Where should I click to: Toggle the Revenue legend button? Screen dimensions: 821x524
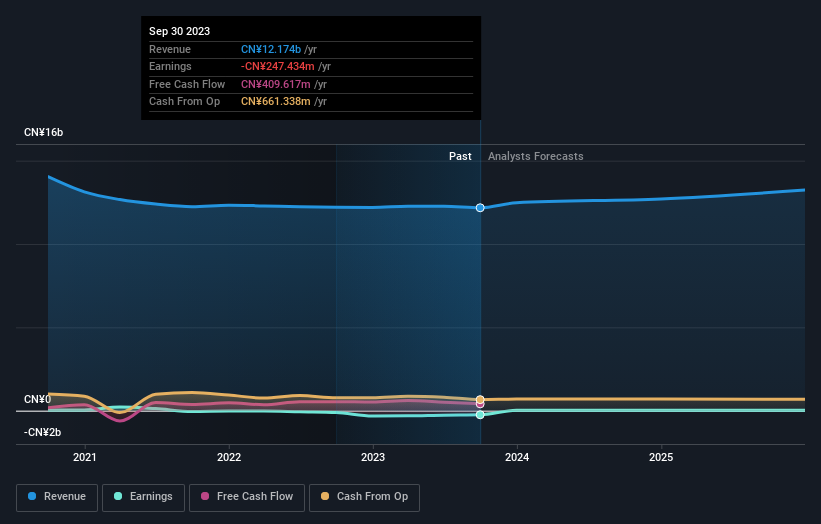pyautogui.click(x=57, y=497)
